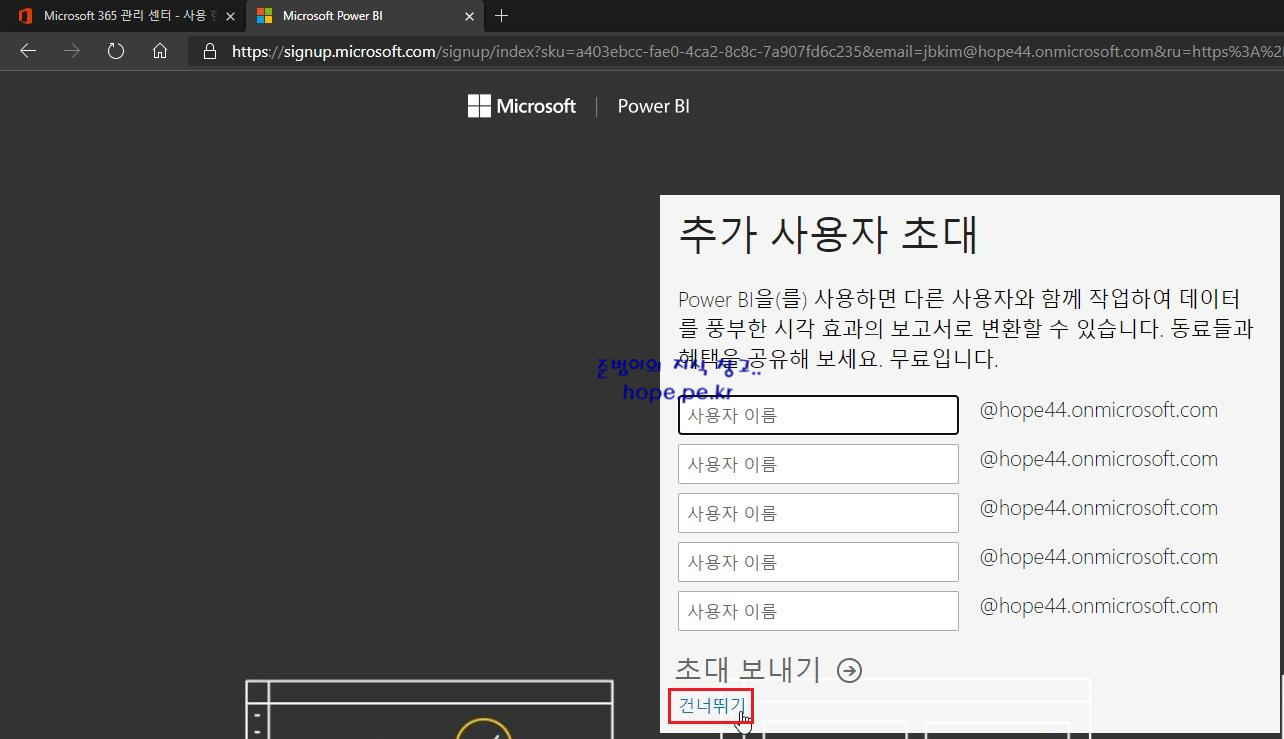The image size is (1284, 739).
Task: Click the 추가 사용자 초대 heading
Action: tap(828, 235)
